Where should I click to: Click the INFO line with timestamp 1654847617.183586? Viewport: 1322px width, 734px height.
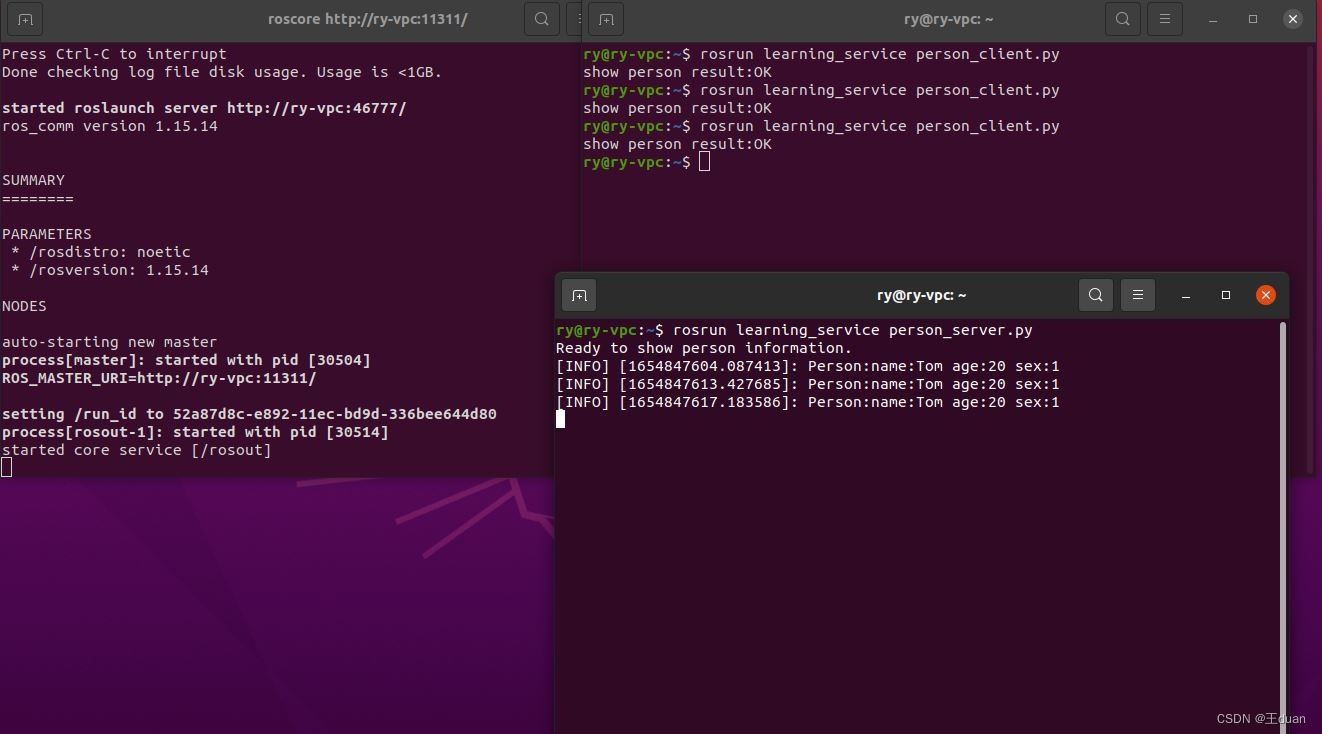point(808,402)
